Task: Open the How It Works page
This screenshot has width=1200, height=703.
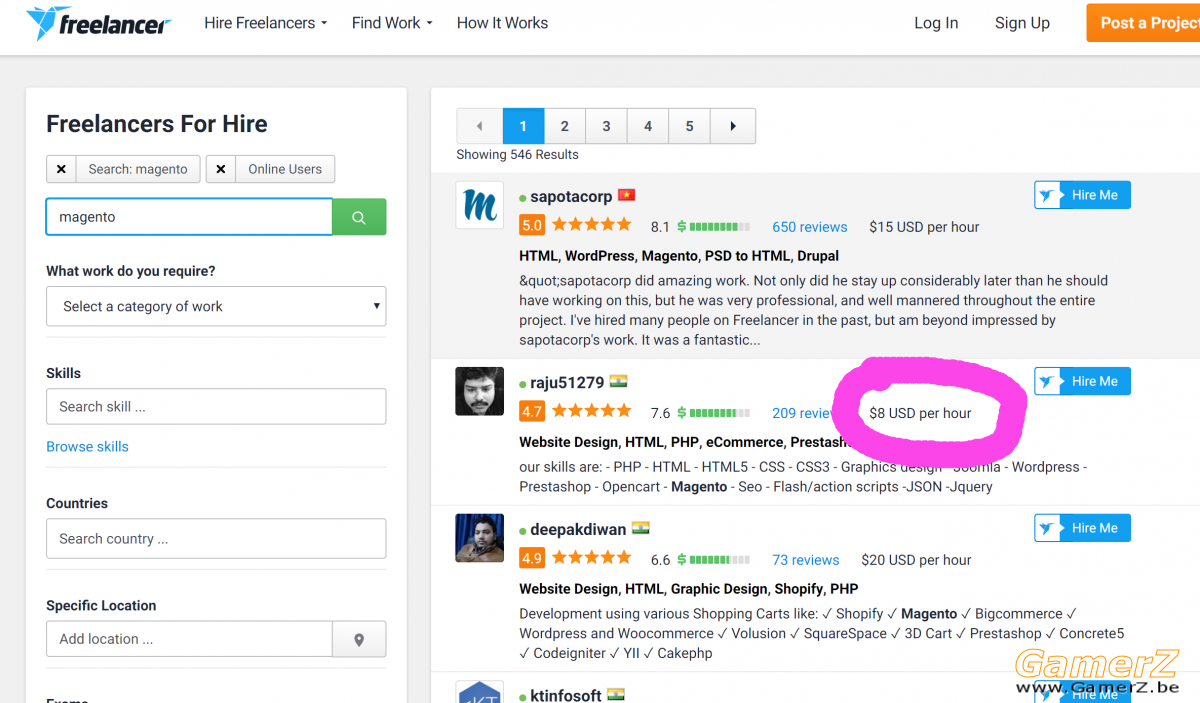Action: point(502,23)
